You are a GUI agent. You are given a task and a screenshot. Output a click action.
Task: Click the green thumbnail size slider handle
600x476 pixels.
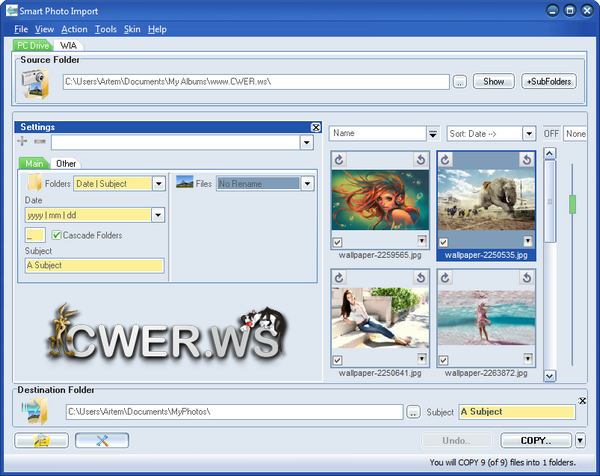(x=573, y=203)
